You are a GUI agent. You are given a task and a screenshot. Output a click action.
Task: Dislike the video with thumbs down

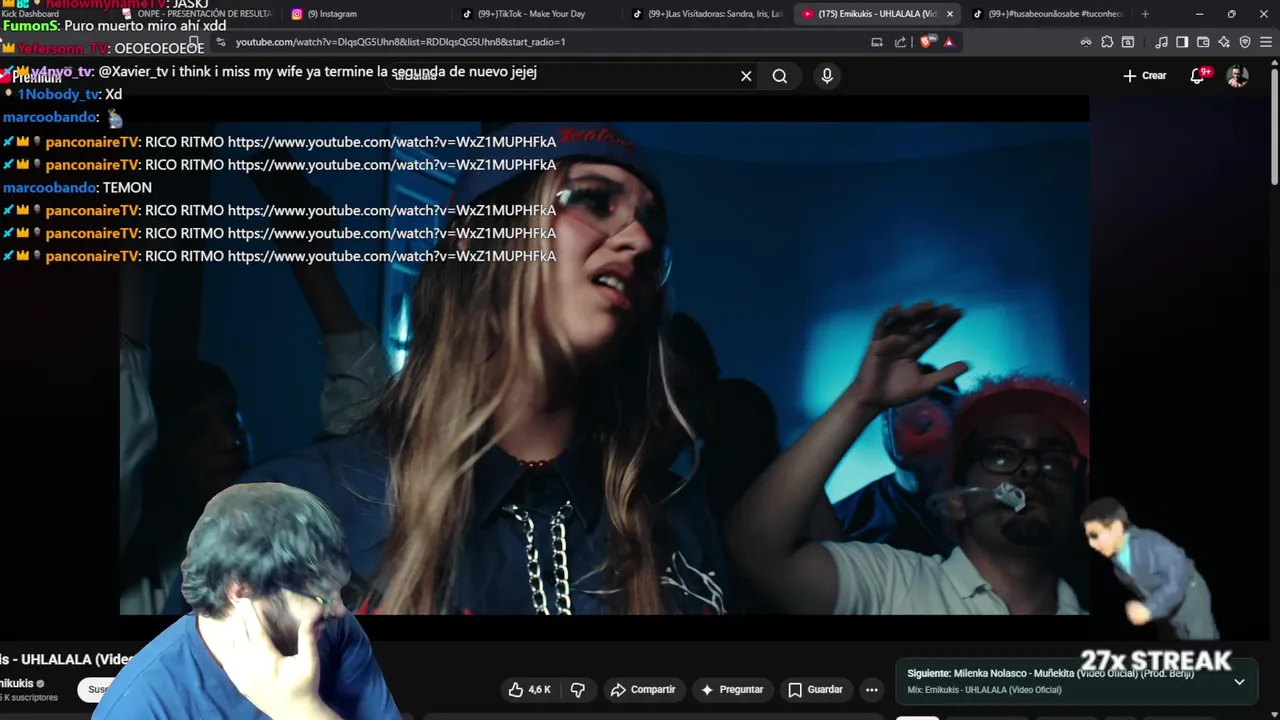coord(578,690)
